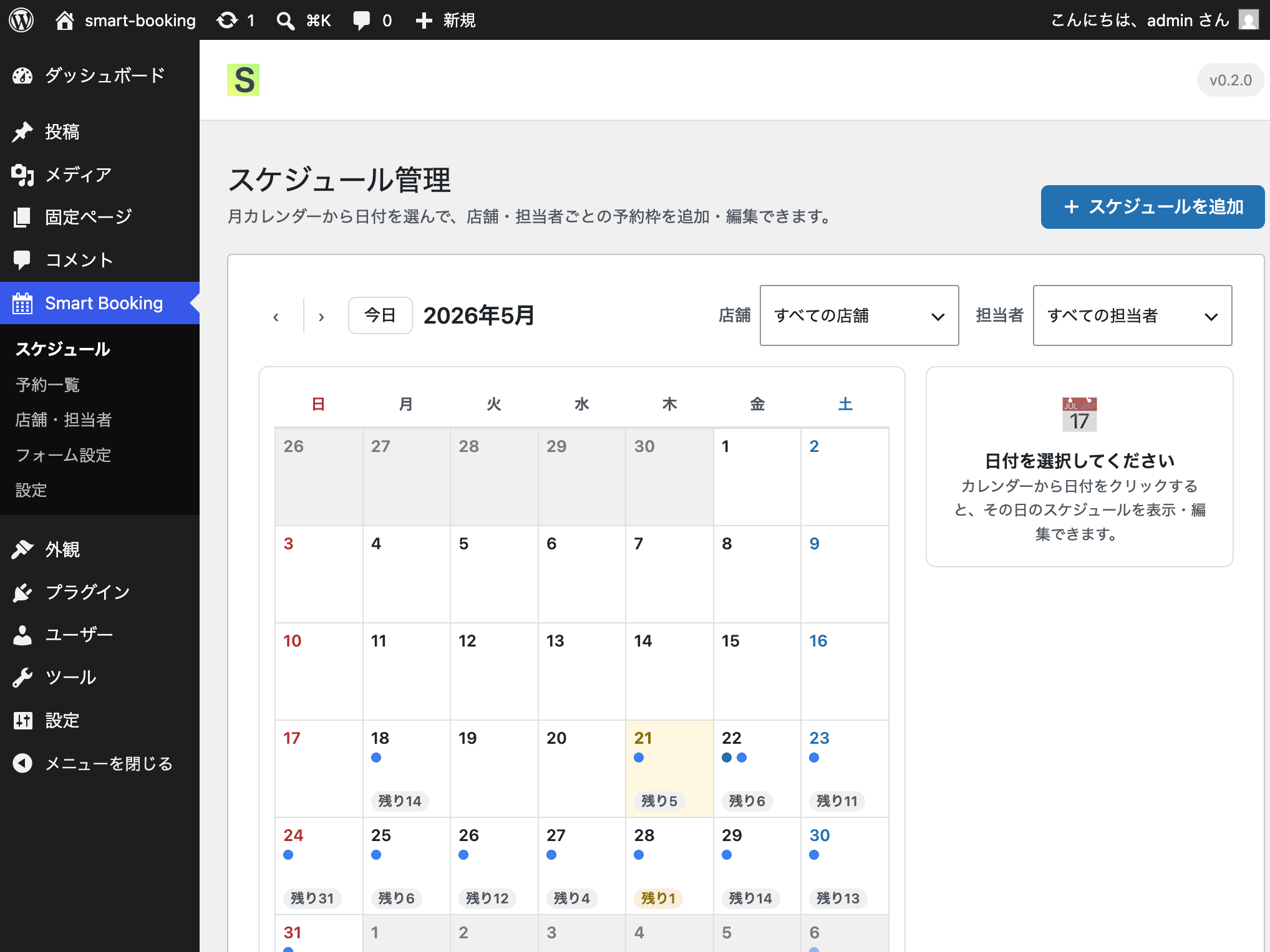Go to next month arrow

click(321, 316)
